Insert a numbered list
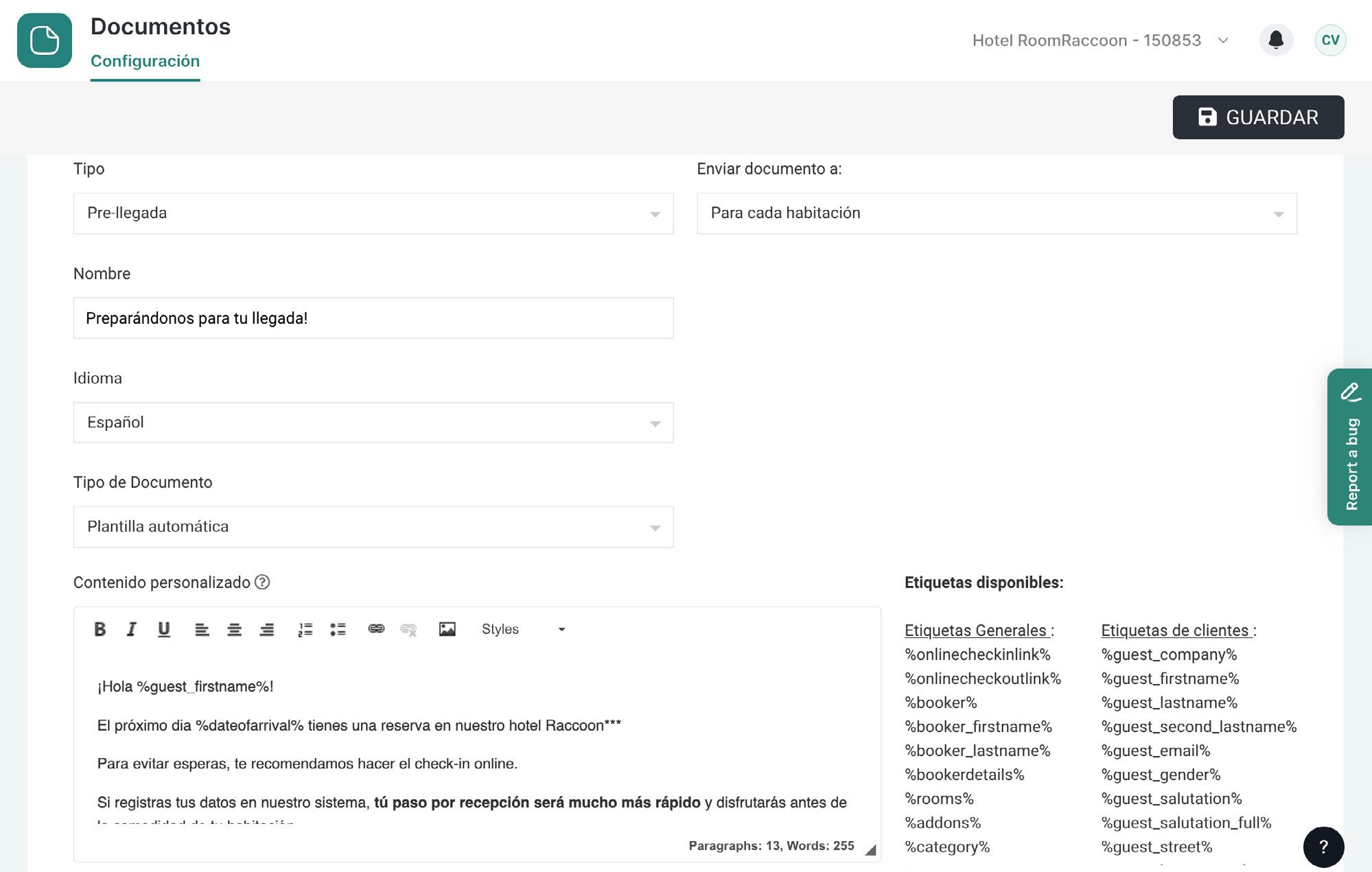 [x=305, y=629]
